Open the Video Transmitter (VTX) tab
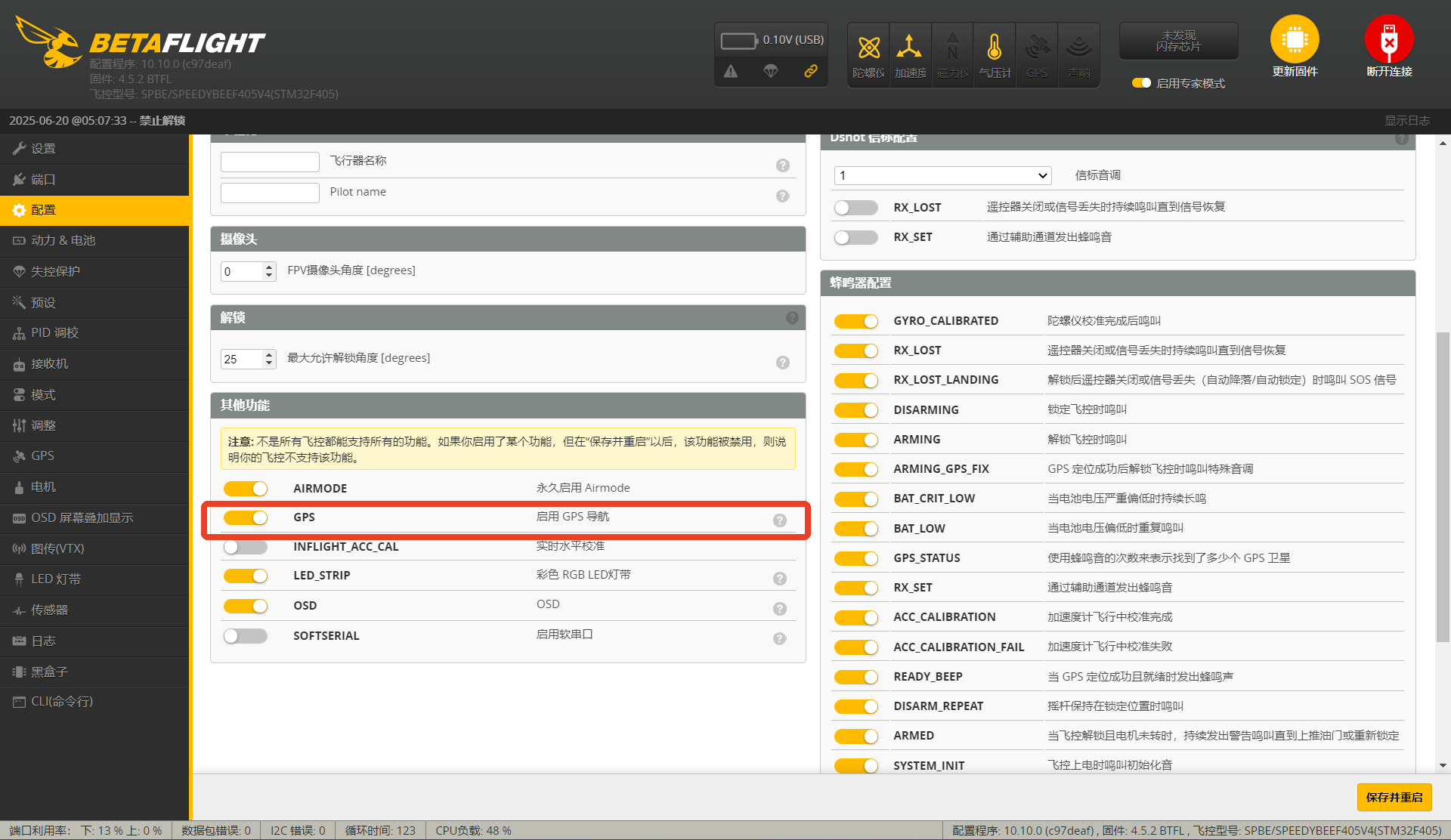The width and height of the screenshot is (1451, 840). click(94, 548)
